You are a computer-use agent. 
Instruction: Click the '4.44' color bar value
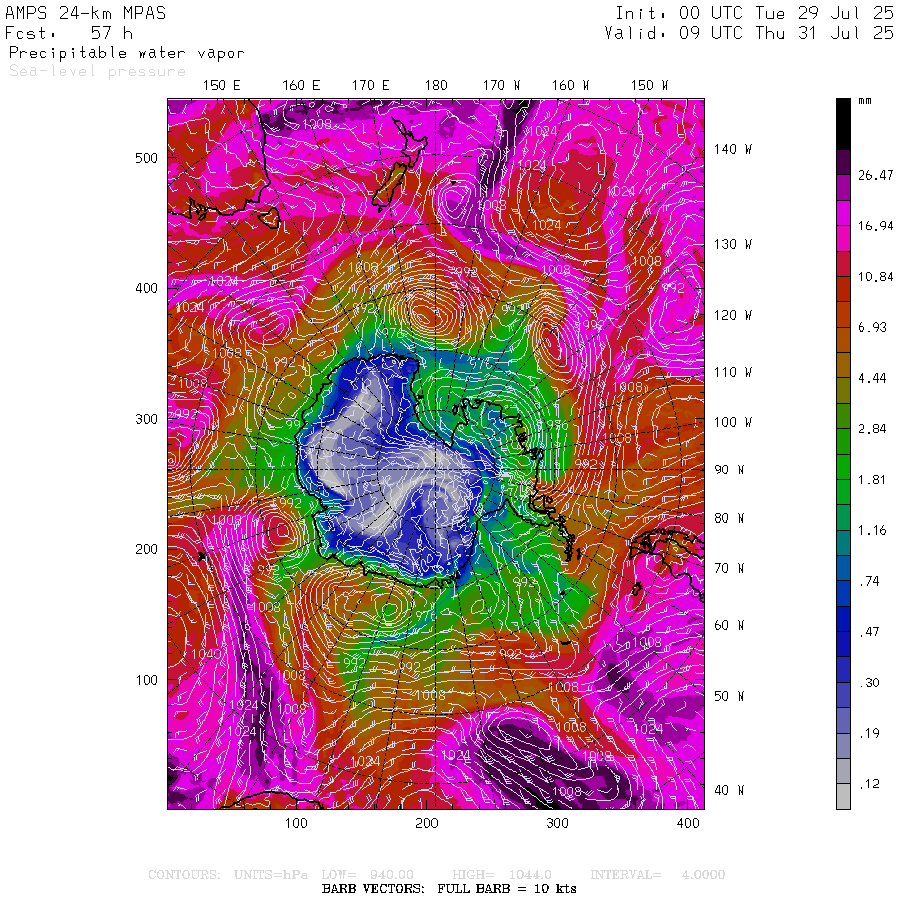pos(872,378)
